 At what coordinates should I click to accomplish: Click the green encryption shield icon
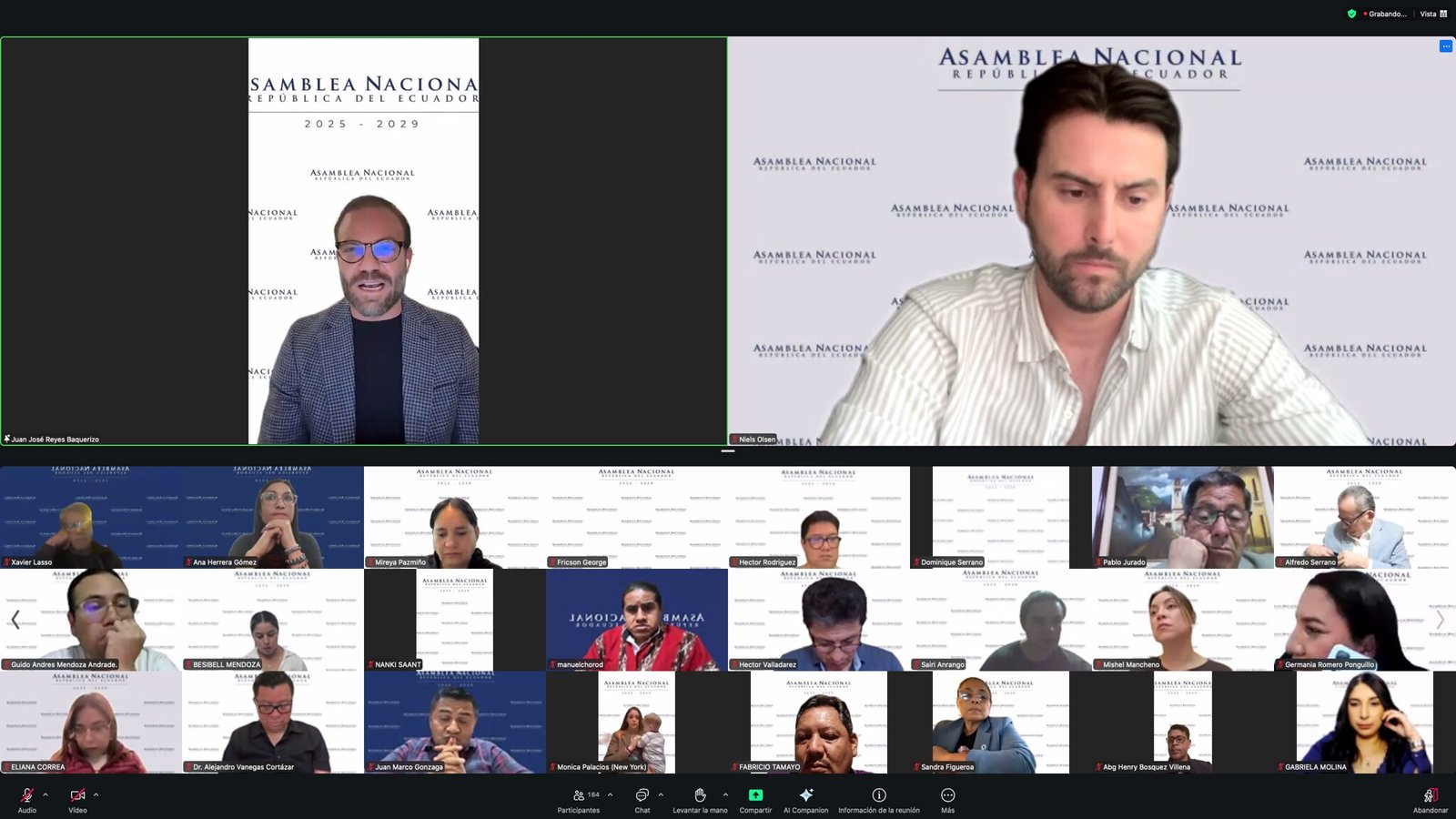click(1351, 14)
